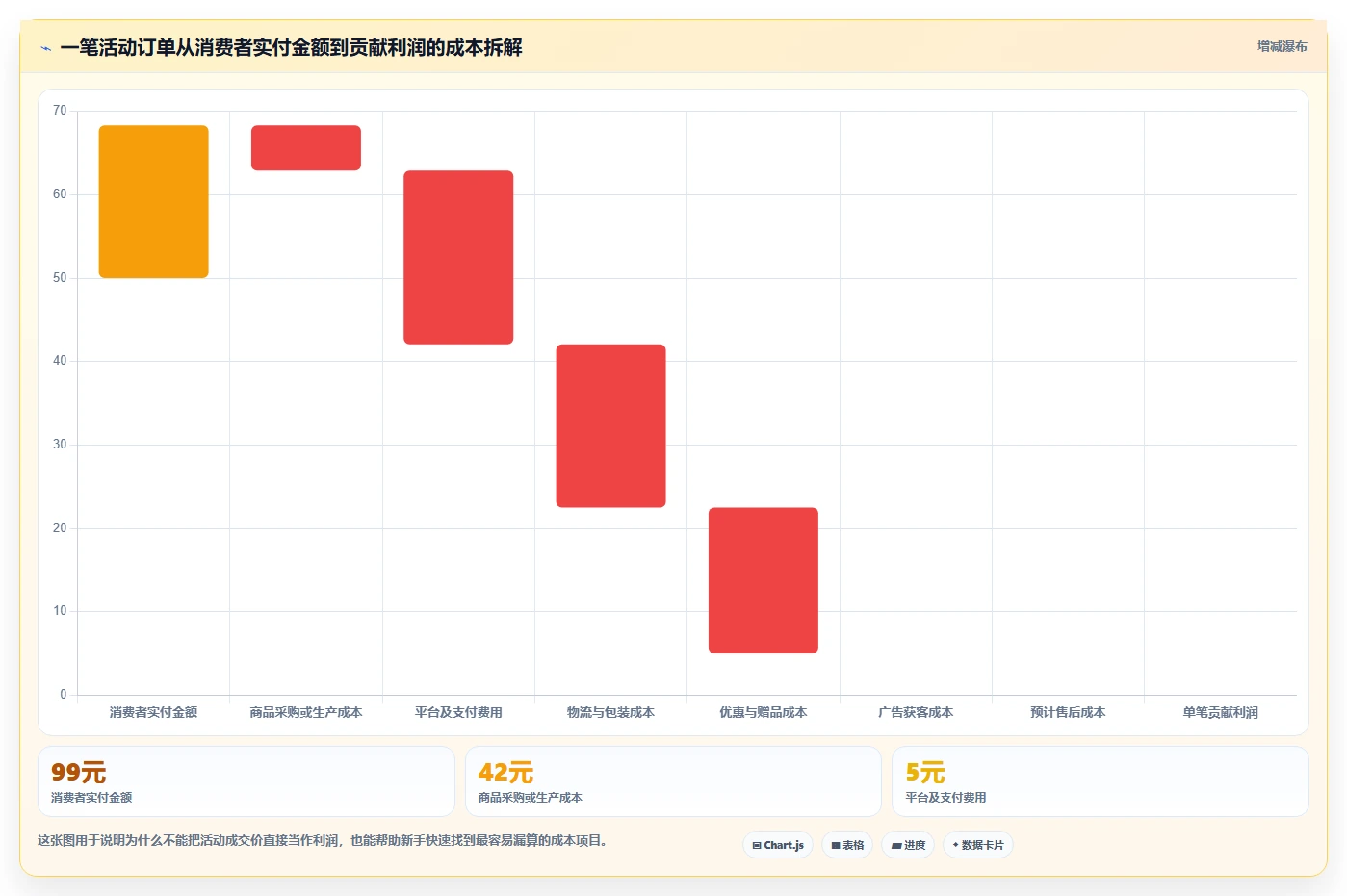1347x896 pixels.
Task: Click the lightning icon beside the chart title
Action: (45, 48)
